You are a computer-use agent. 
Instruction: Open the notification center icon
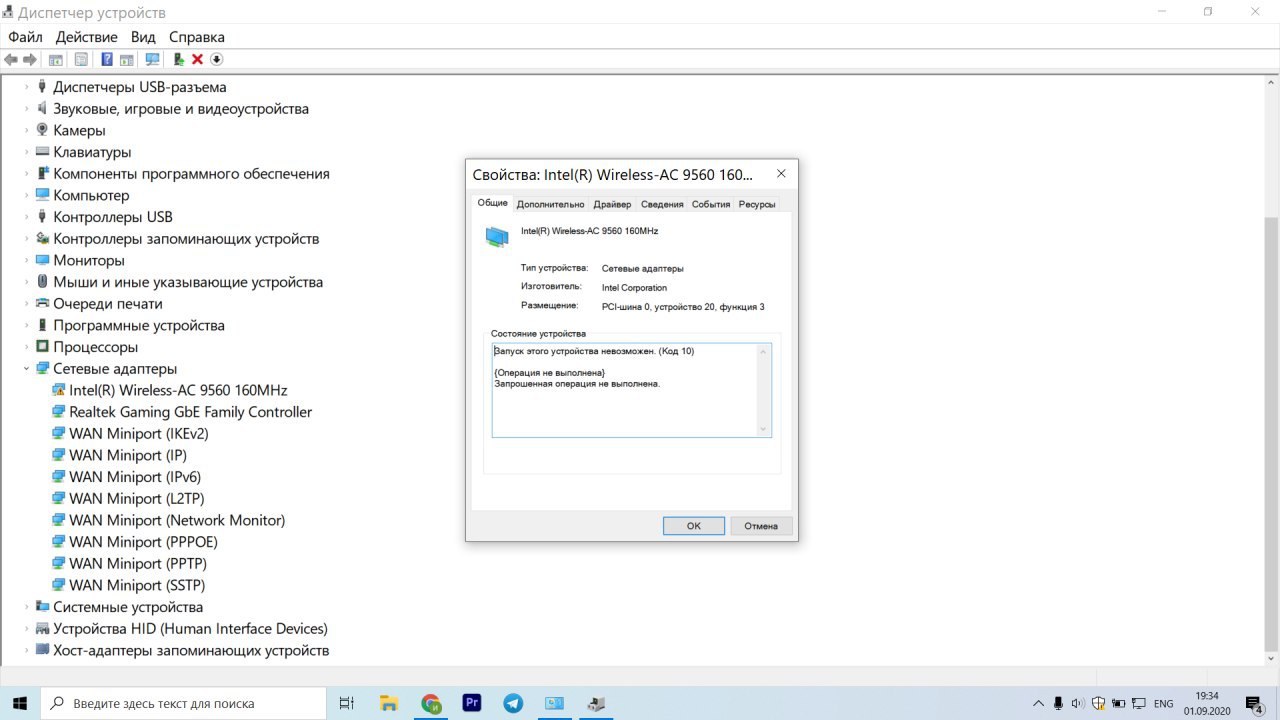coord(1253,703)
